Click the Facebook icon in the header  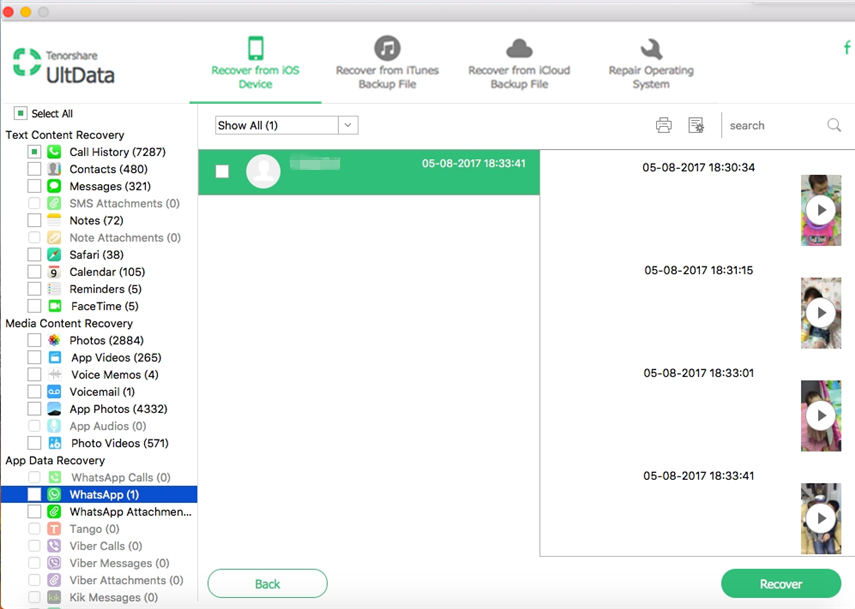click(847, 47)
